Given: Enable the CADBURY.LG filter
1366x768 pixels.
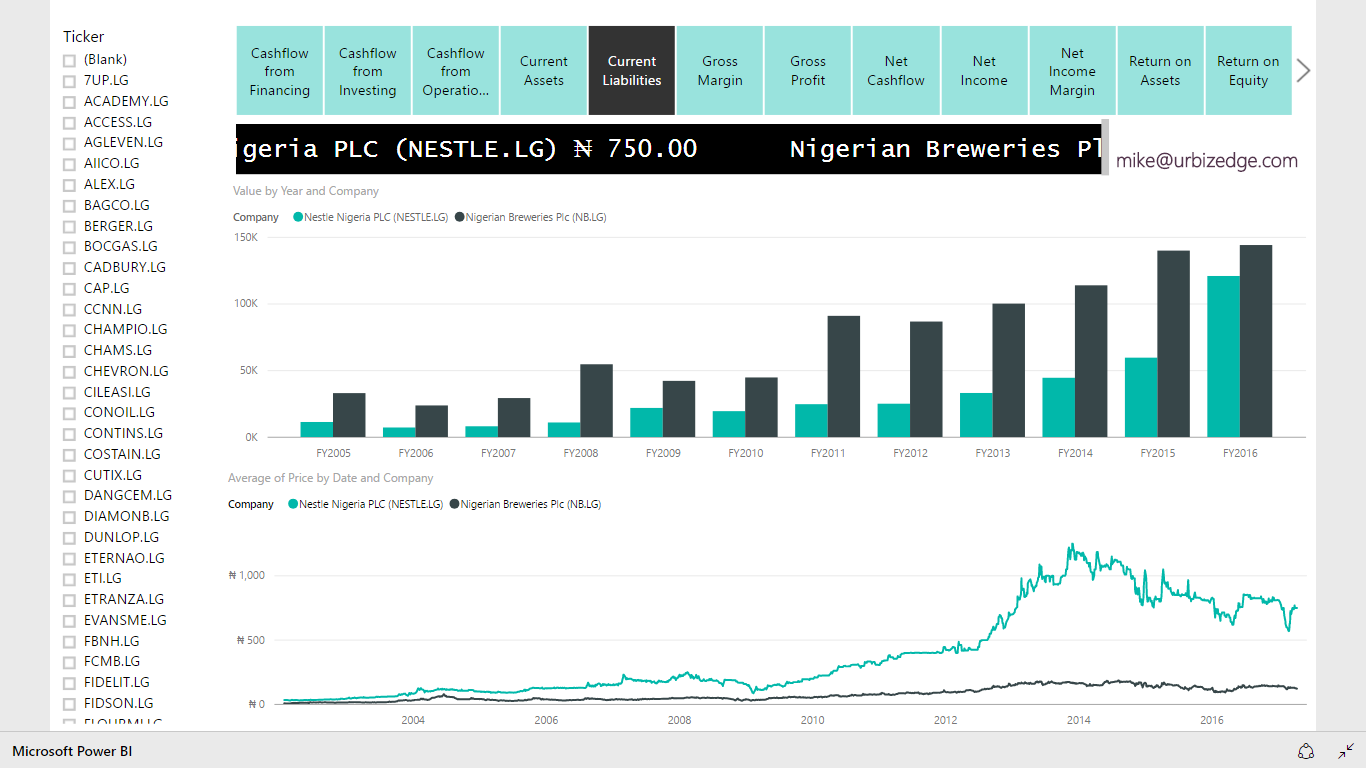Looking at the screenshot, I should (x=69, y=268).
